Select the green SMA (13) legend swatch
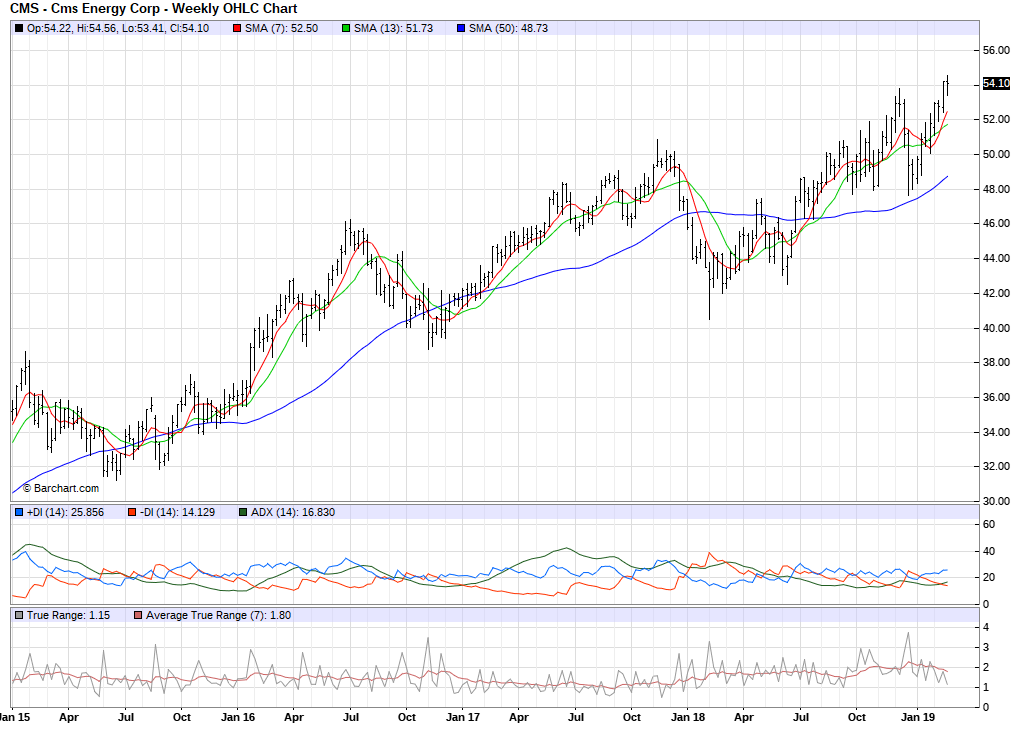 (x=346, y=28)
